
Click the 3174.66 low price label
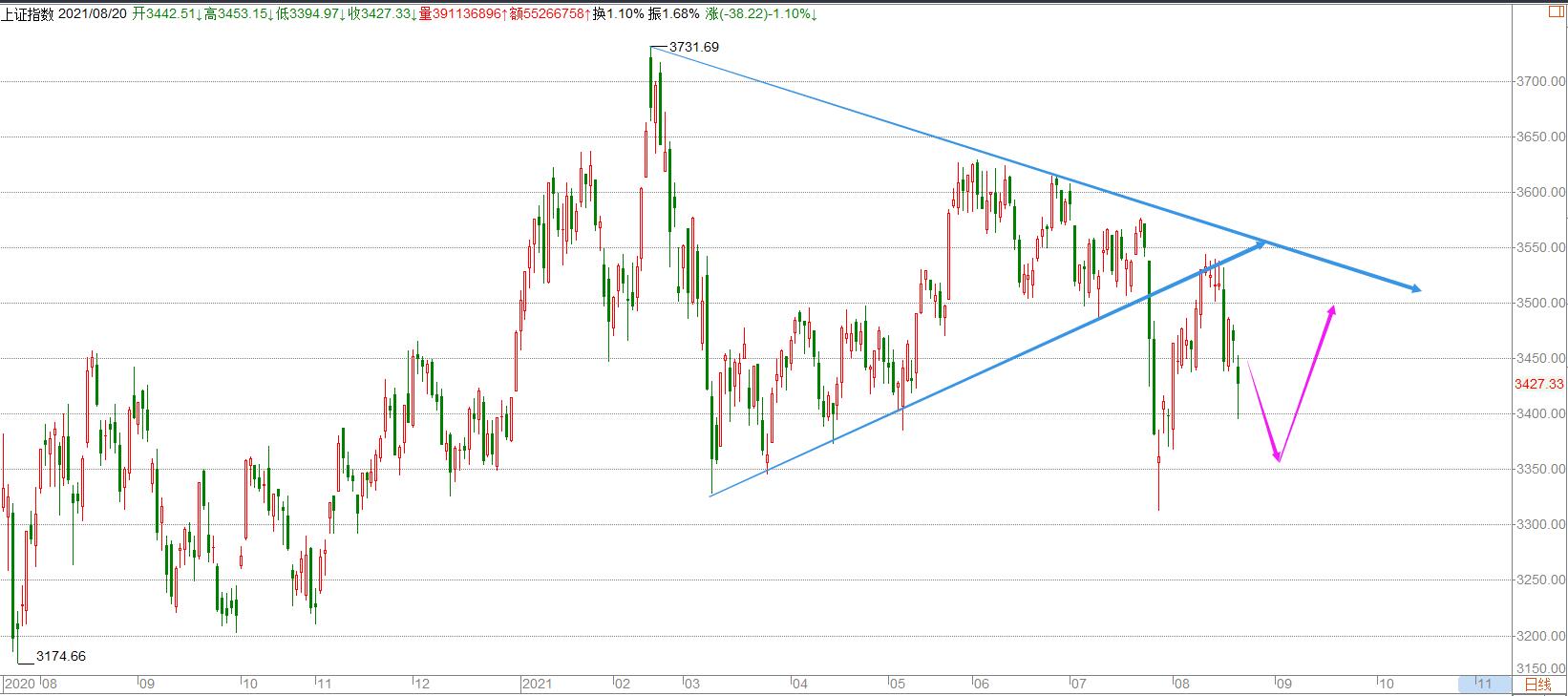[x=61, y=656]
